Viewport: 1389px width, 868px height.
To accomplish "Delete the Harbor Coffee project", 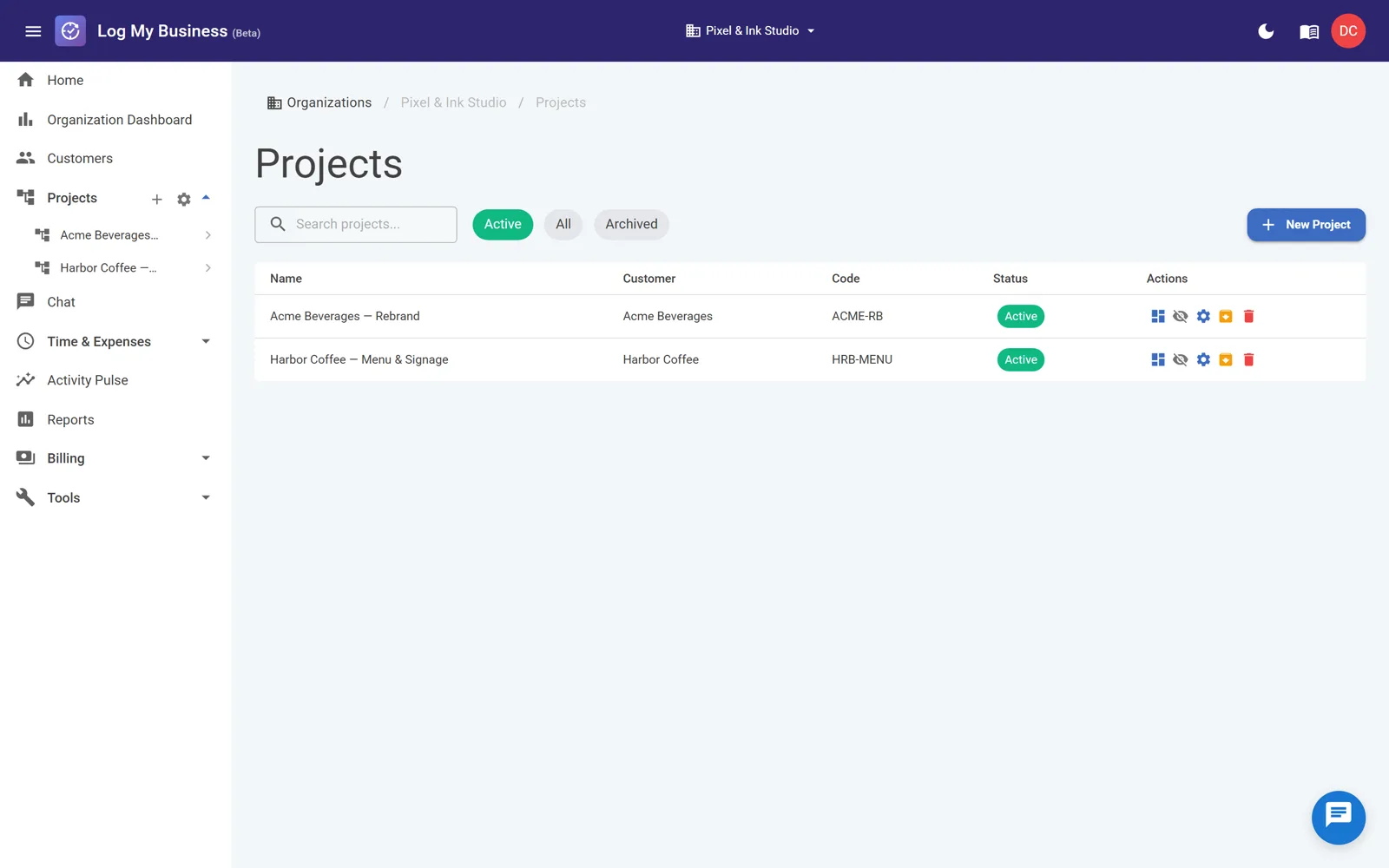I will 1248,359.
